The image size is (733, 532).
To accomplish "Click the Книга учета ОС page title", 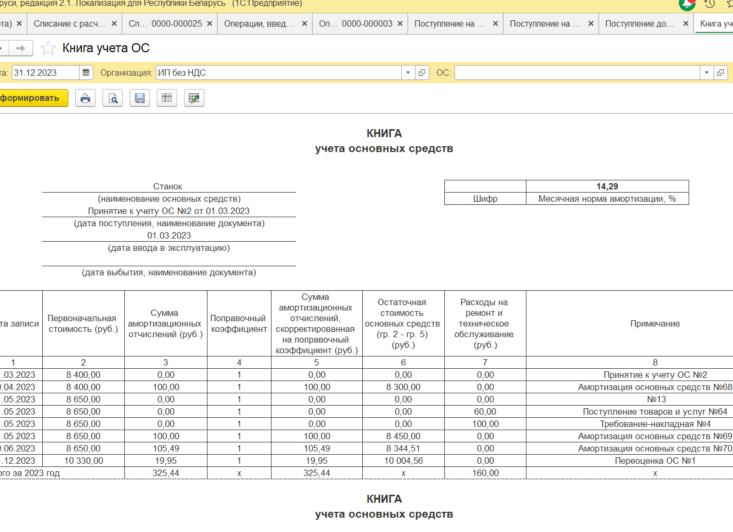I will pos(106,48).
